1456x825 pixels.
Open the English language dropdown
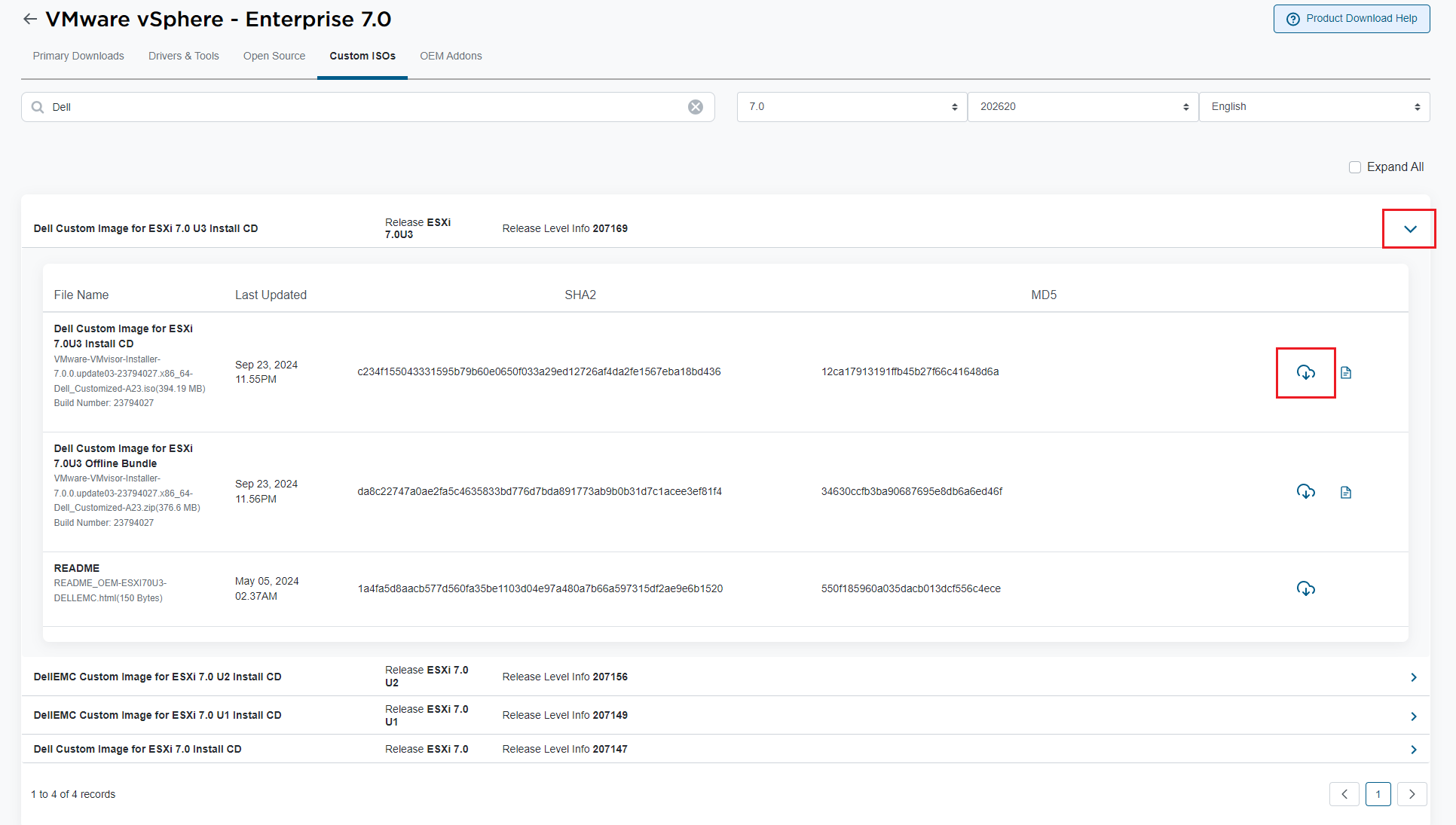[x=1313, y=106]
